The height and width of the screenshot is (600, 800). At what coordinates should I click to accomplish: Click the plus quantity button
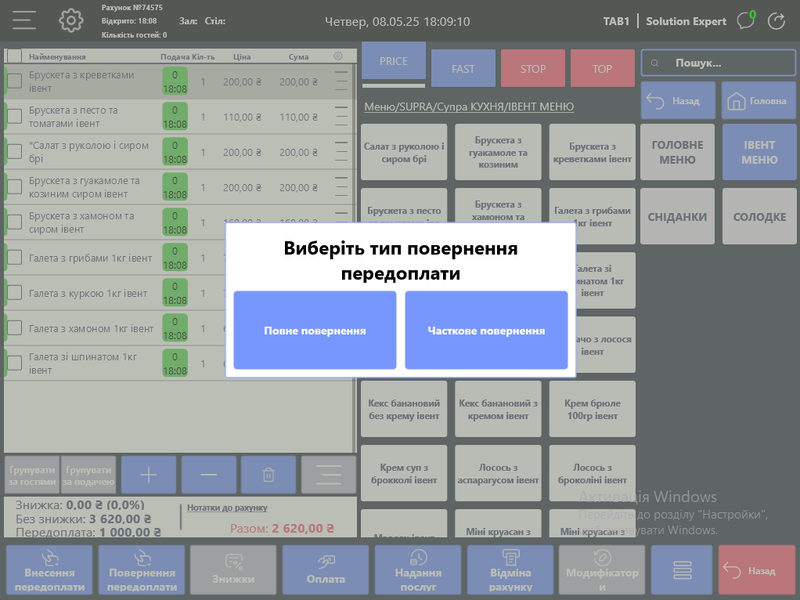coord(148,474)
